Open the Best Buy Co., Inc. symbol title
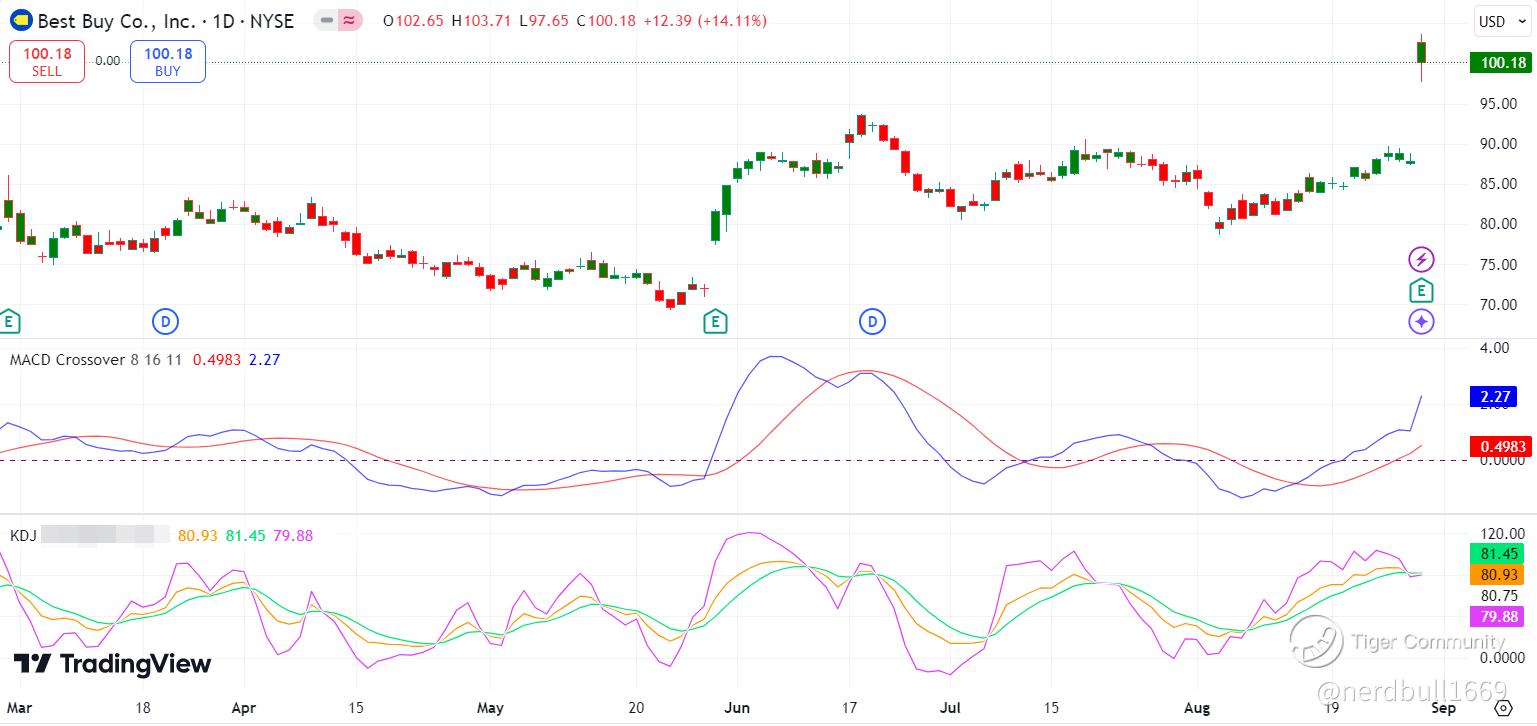Image resolution: width=1537 pixels, height=726 pixels. click(x=166, y=20)
